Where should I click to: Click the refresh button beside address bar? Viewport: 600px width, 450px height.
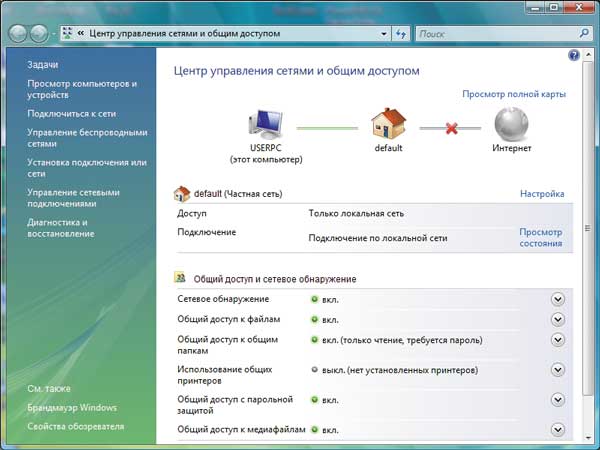[401, 34]
